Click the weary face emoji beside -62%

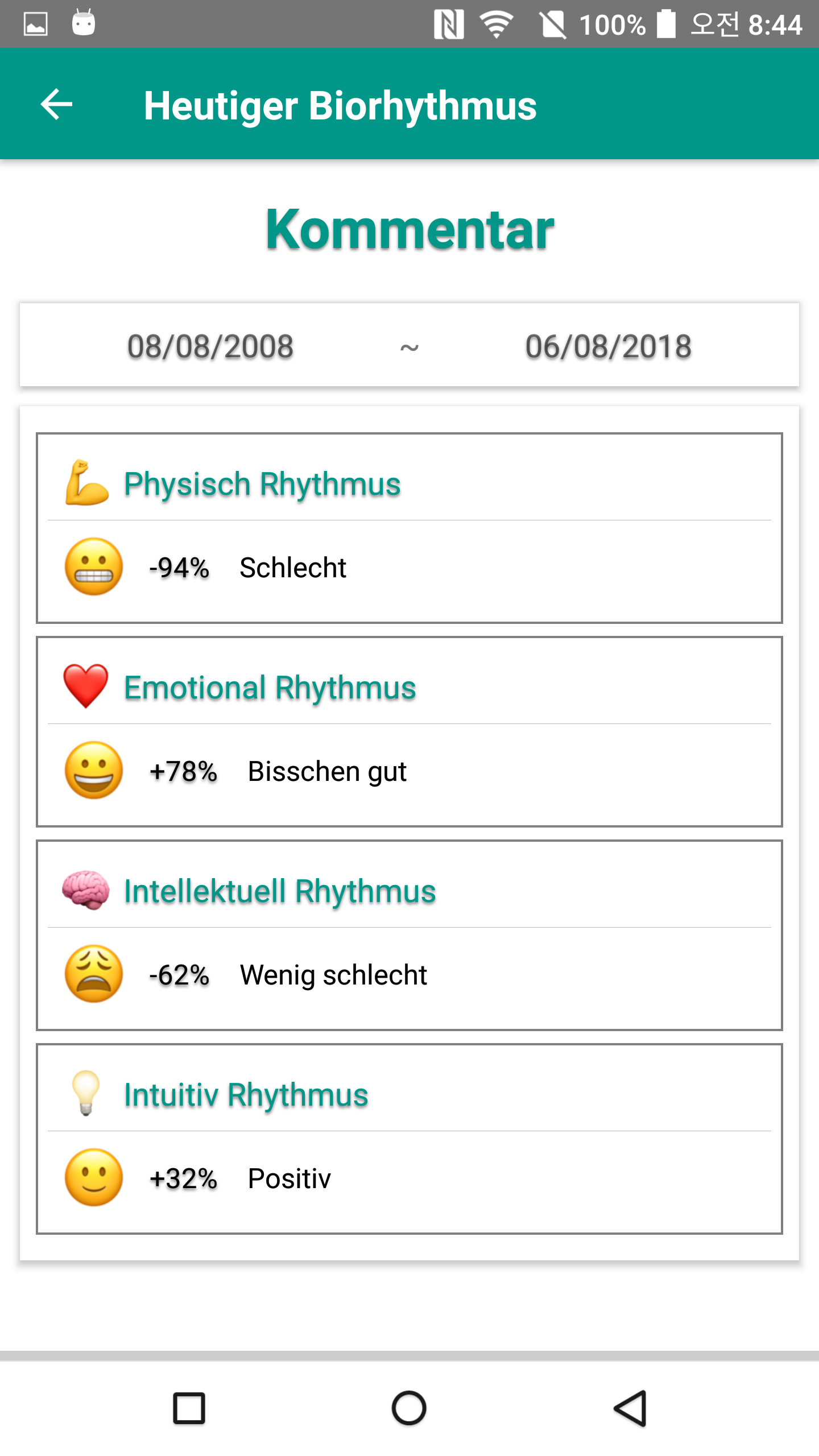pyautogui.click(x=94, y=974)
